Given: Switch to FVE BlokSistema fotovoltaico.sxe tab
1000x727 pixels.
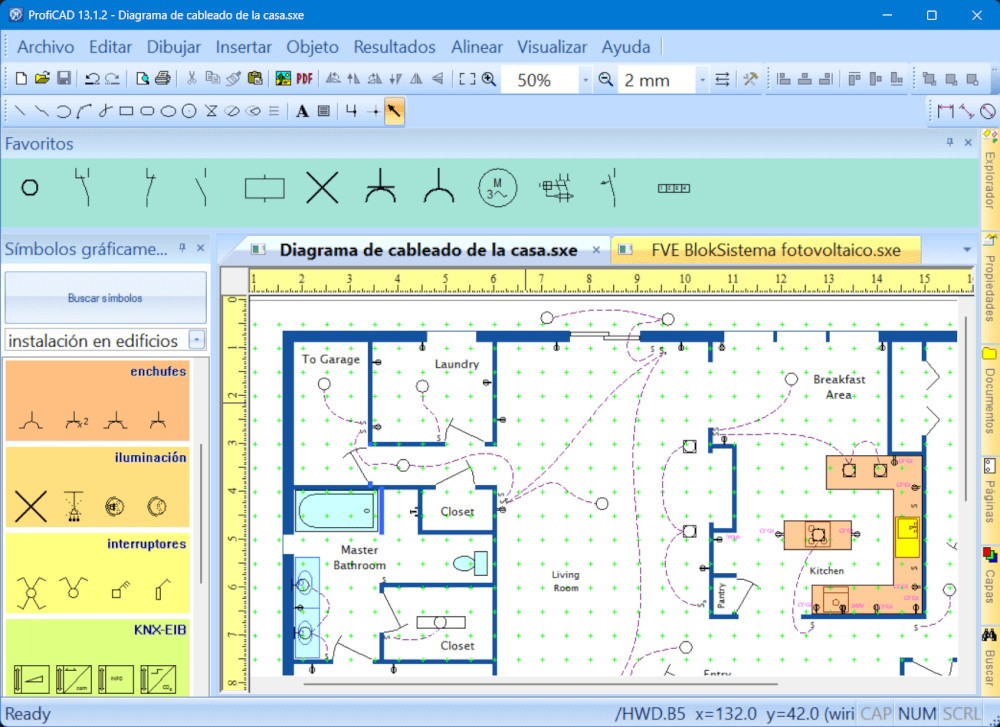Looking at the screenshot, I should (775, 250).
